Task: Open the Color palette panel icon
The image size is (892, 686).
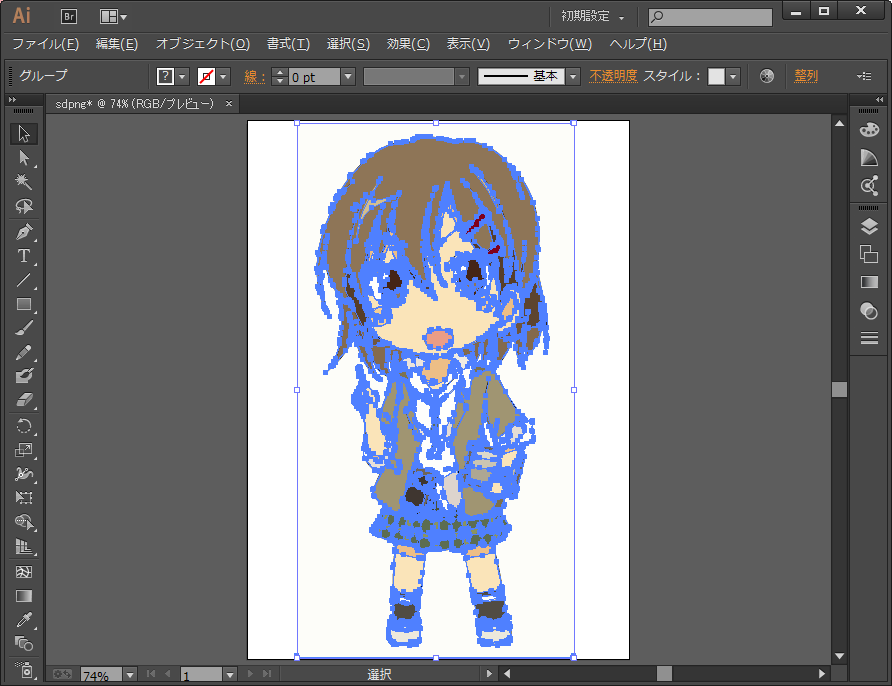Action: 869,130
